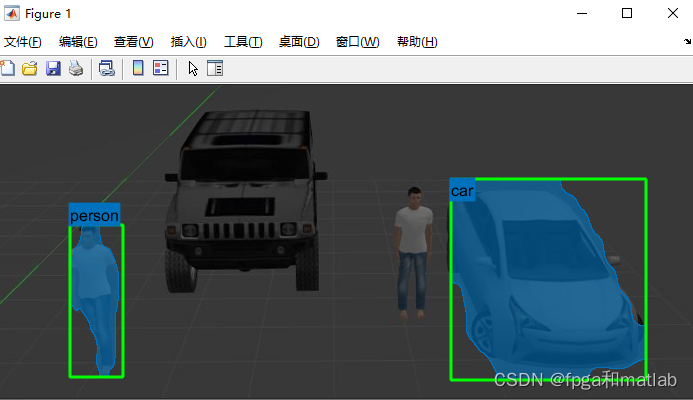Click the "person" detection label
The height and width of the screenshot is (400, 693).
[94, 215]
